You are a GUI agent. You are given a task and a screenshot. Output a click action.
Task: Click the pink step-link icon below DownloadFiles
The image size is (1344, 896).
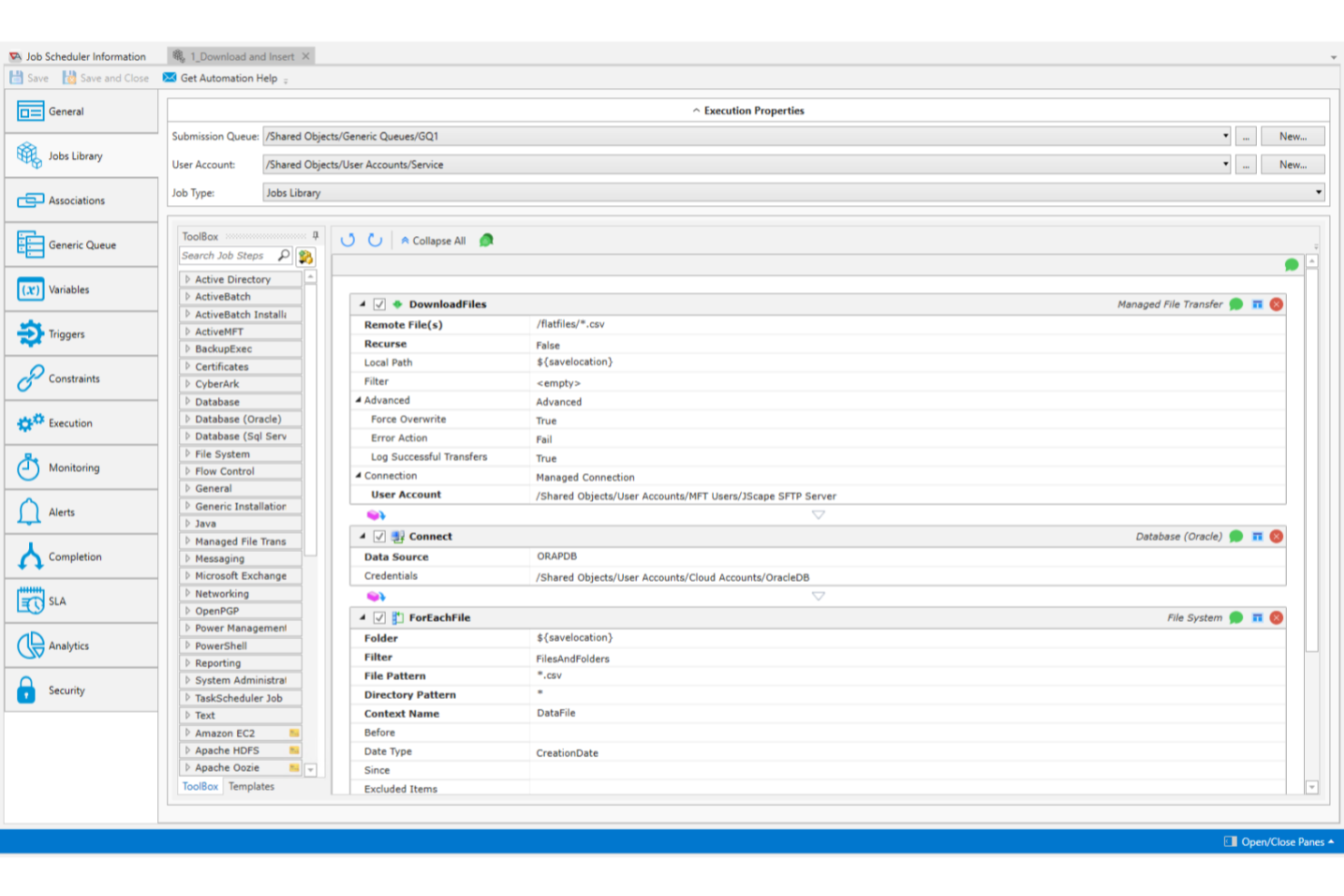click(x=374, y=514)
